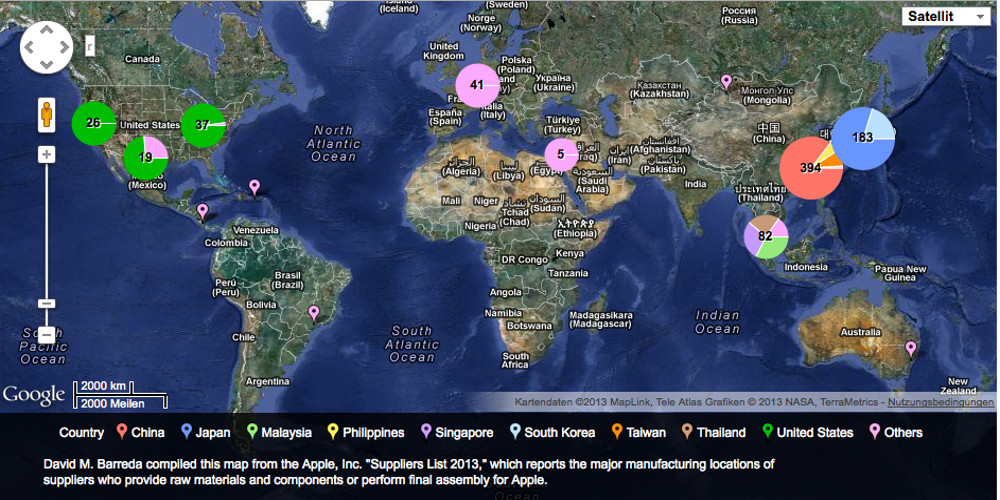Open the 41 cluster over Europe
The height and width of the screenshot is (500, 1000).
(x=478, y=85)
